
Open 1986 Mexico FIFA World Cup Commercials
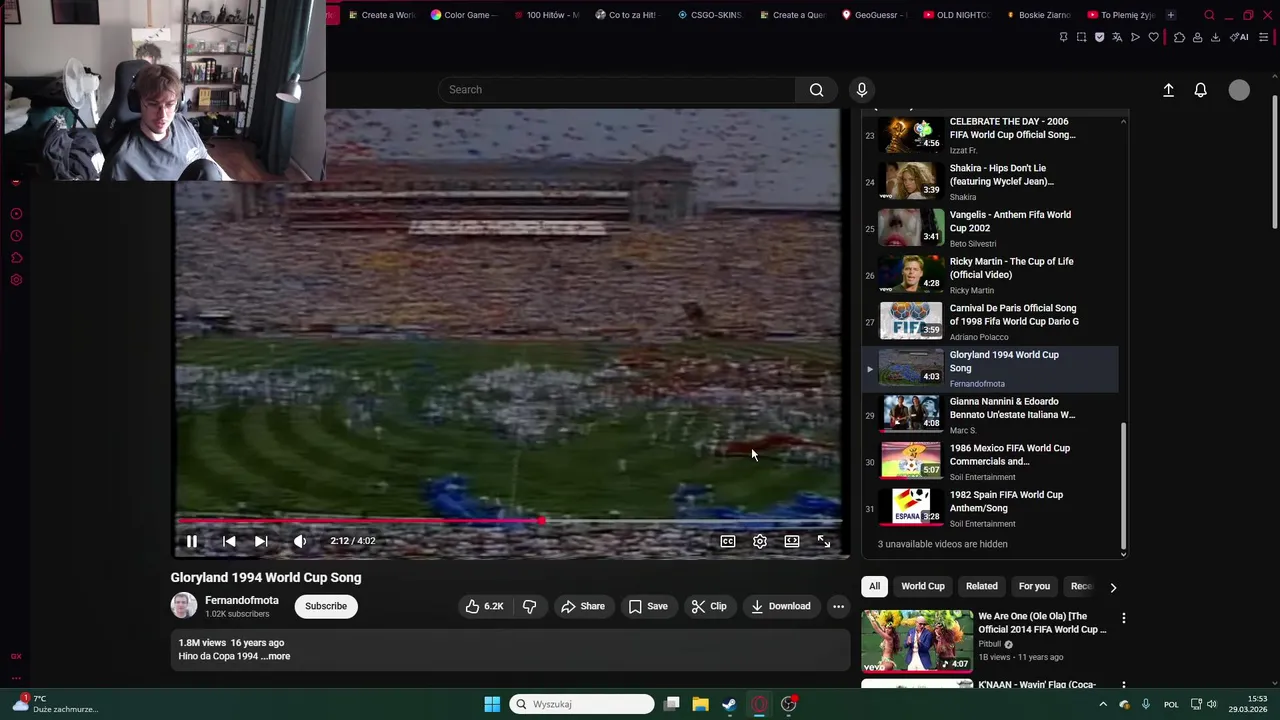click(x=990, y=462)
